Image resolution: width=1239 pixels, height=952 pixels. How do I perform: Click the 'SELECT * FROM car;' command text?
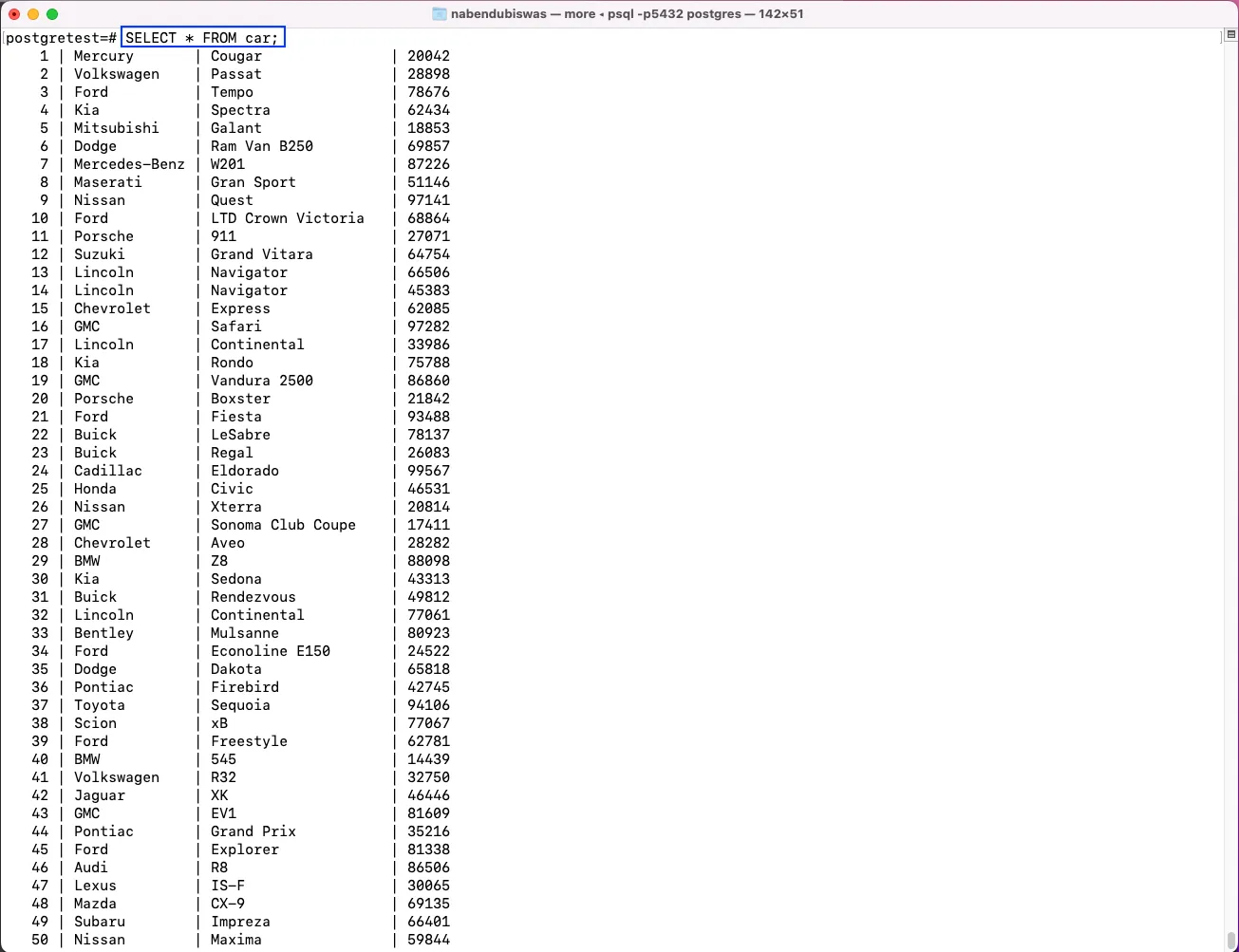[x=203, y=38]
